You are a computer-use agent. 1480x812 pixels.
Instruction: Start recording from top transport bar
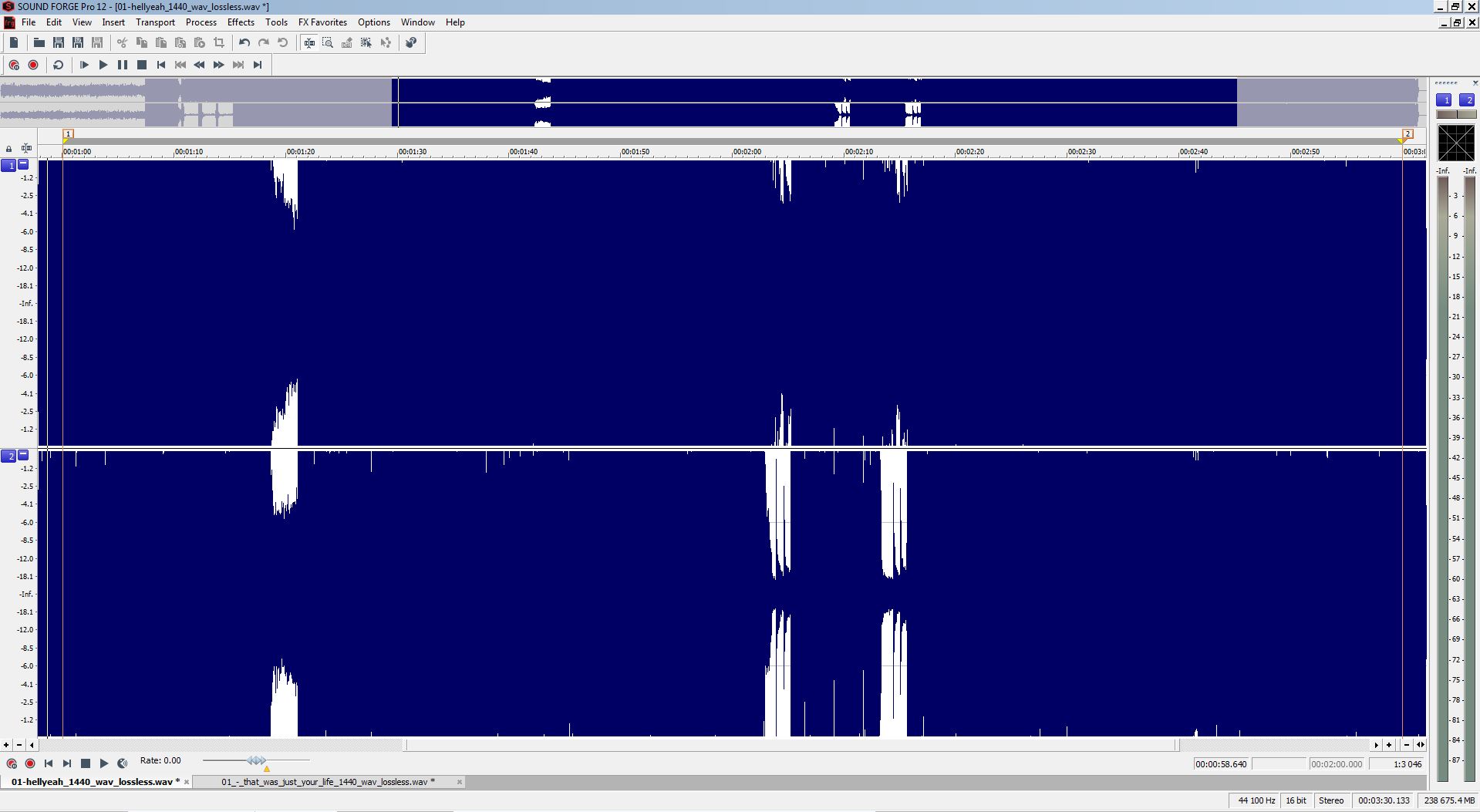pyautogui.click(x=33, y=65)
